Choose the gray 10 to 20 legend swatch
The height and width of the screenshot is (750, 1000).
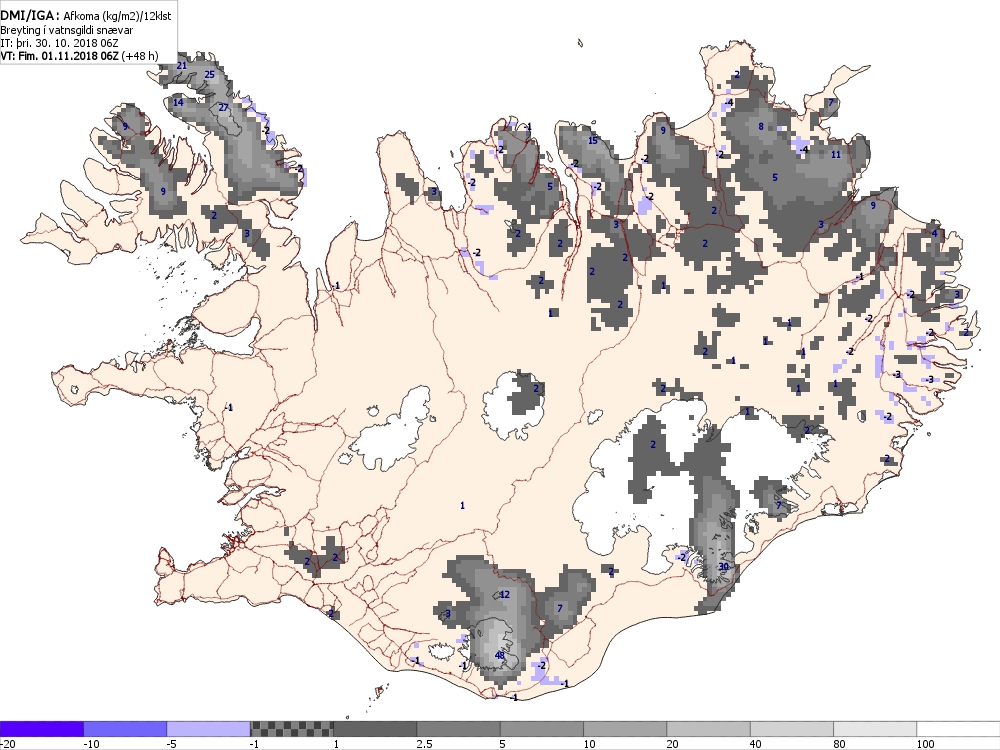pos(625,728)
